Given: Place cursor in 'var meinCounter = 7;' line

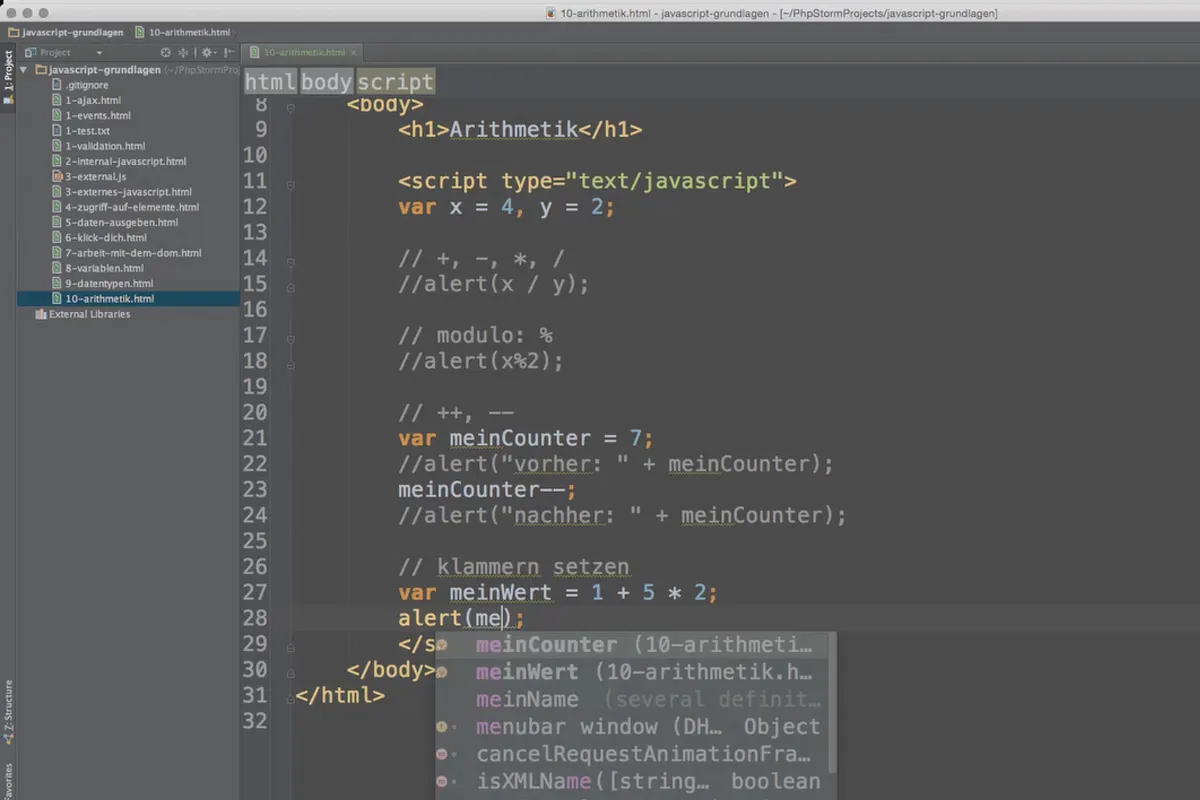Looking at the screenshot, I should [525, 438].
